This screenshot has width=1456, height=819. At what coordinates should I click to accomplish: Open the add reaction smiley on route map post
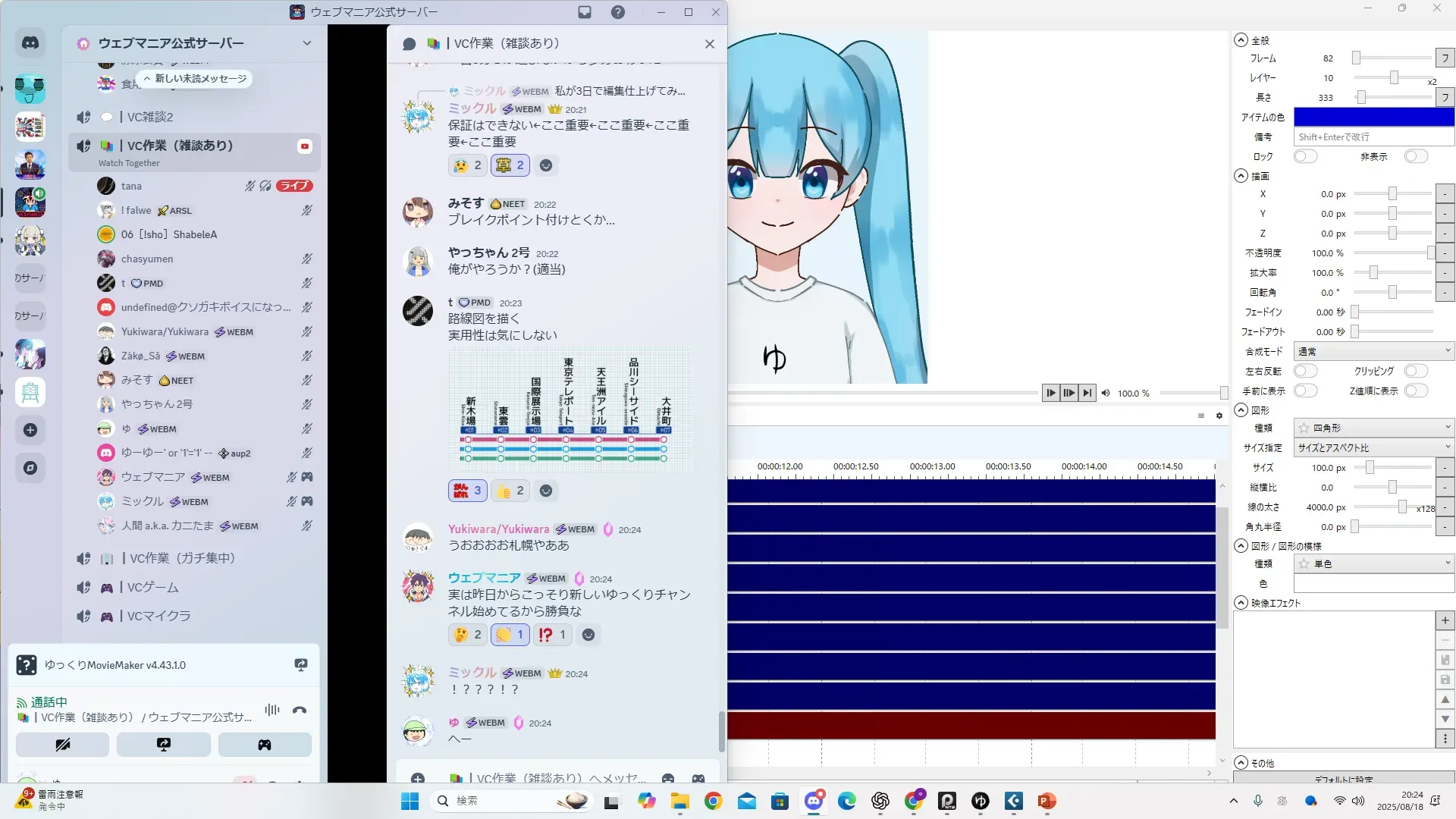tap(546, 491)
